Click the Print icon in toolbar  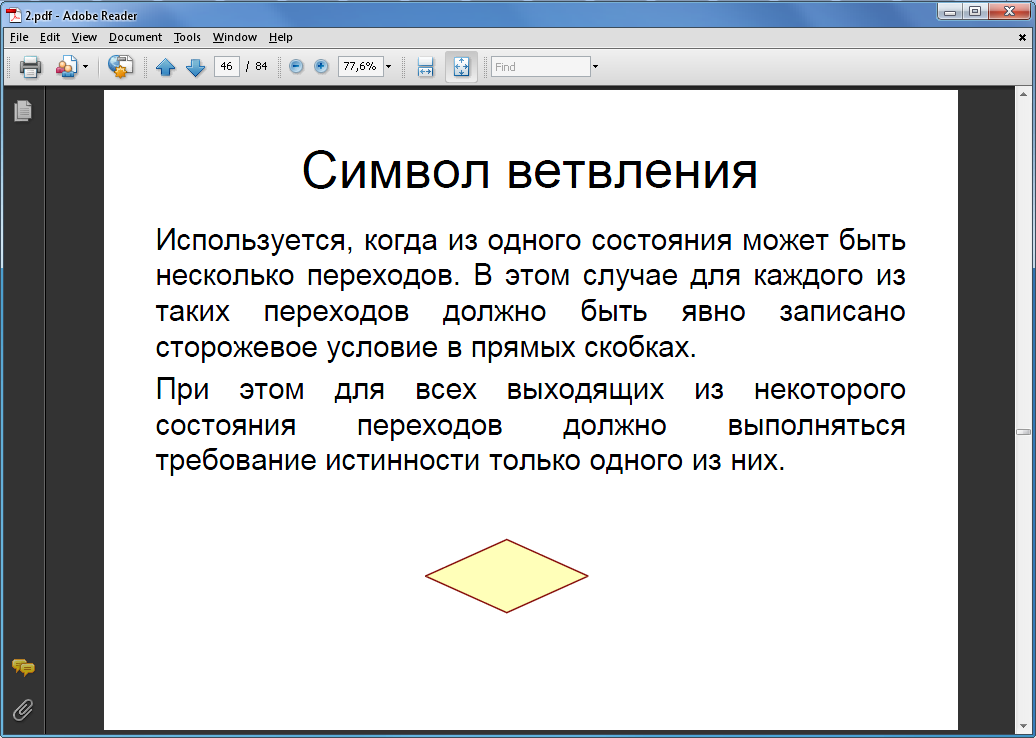[30, 67]
